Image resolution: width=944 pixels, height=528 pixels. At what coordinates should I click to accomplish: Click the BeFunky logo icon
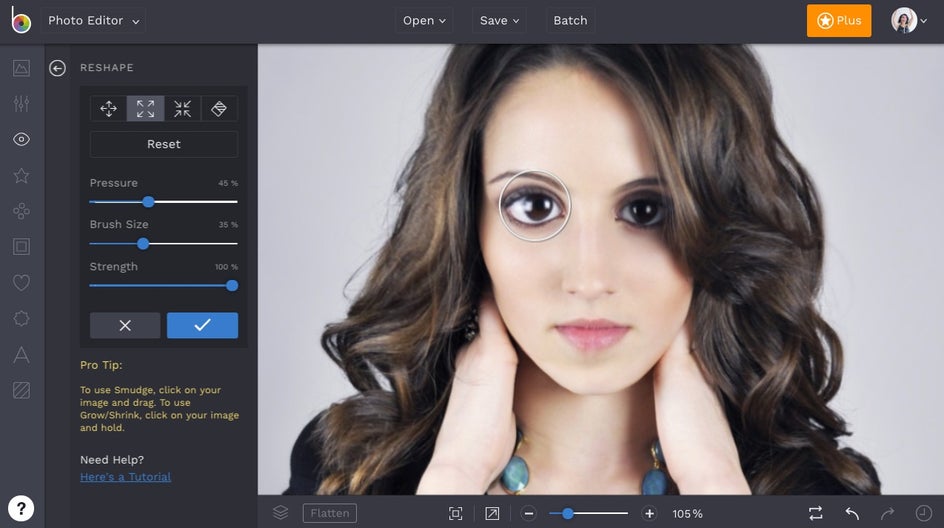pos(20,20)
